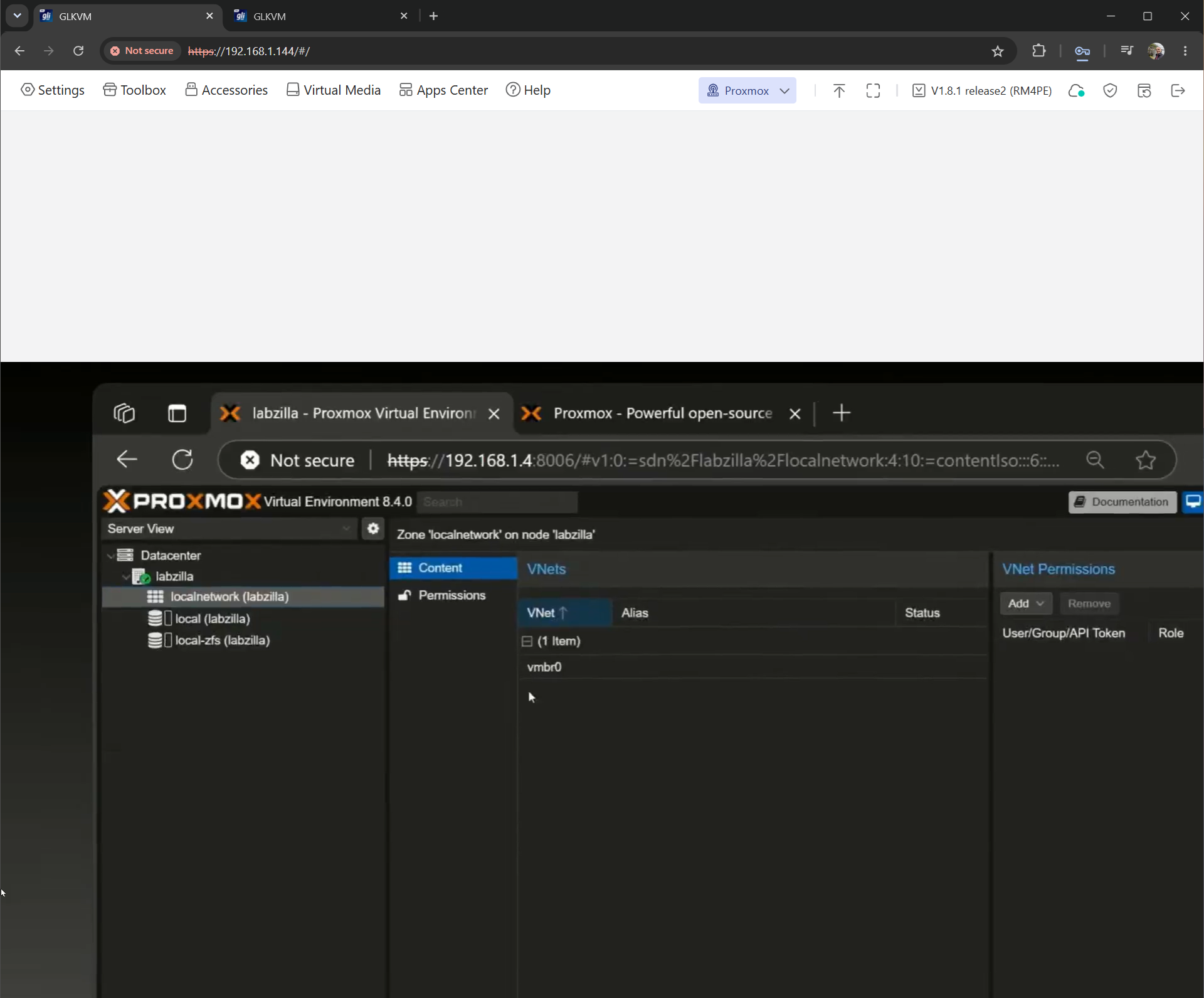Add a new tab in the remote browser
This screenshot has width=1204, height=998.
point(842,413)
